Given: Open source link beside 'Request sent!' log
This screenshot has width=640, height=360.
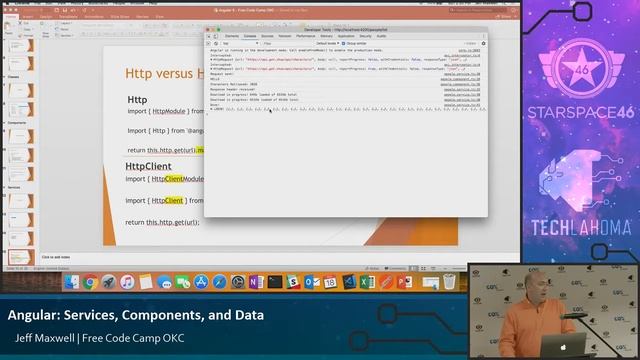Looking at the screenshot, I should click(462, 74).
